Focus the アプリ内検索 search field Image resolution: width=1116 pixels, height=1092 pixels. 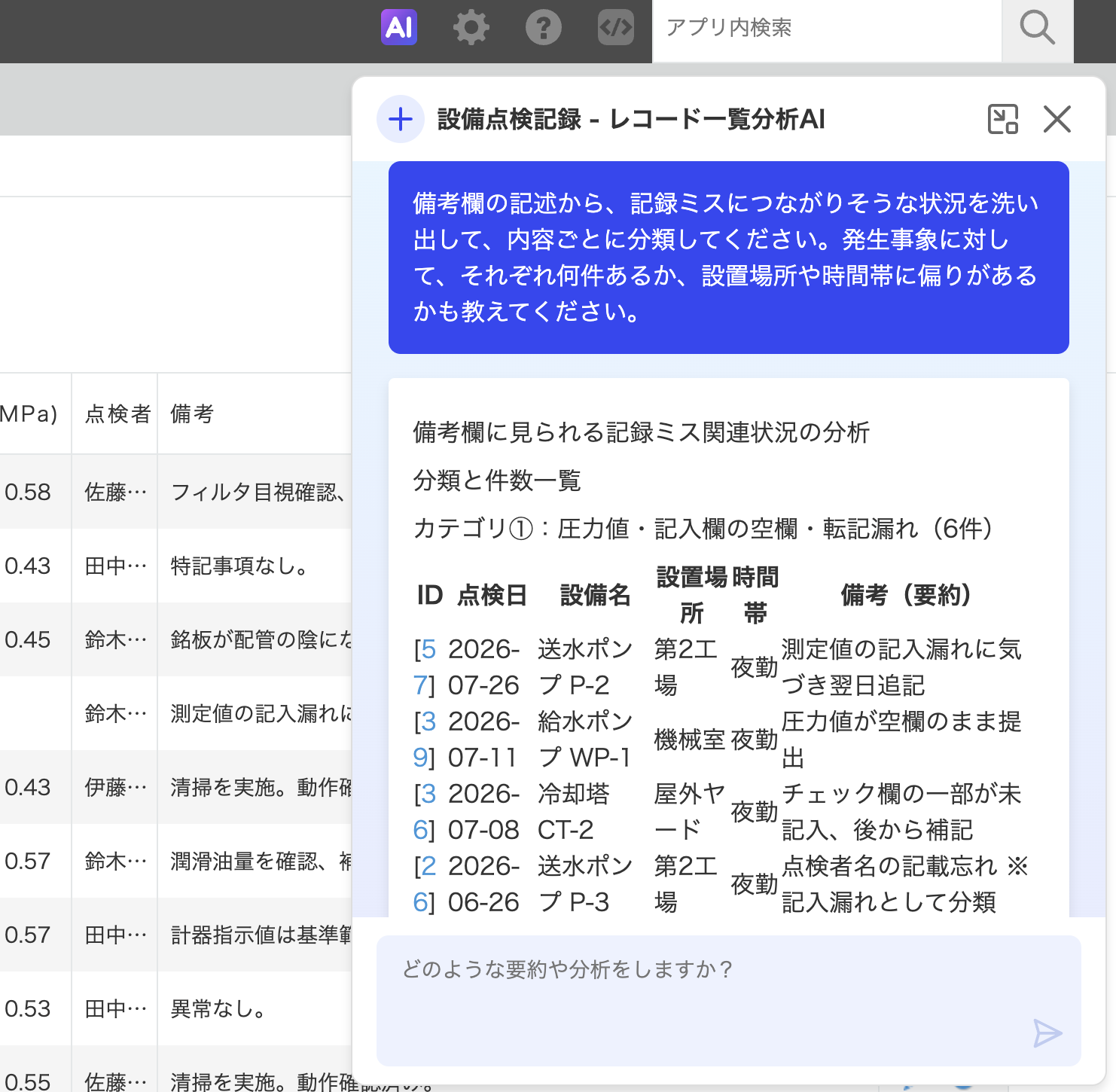(x=827, y=29)
